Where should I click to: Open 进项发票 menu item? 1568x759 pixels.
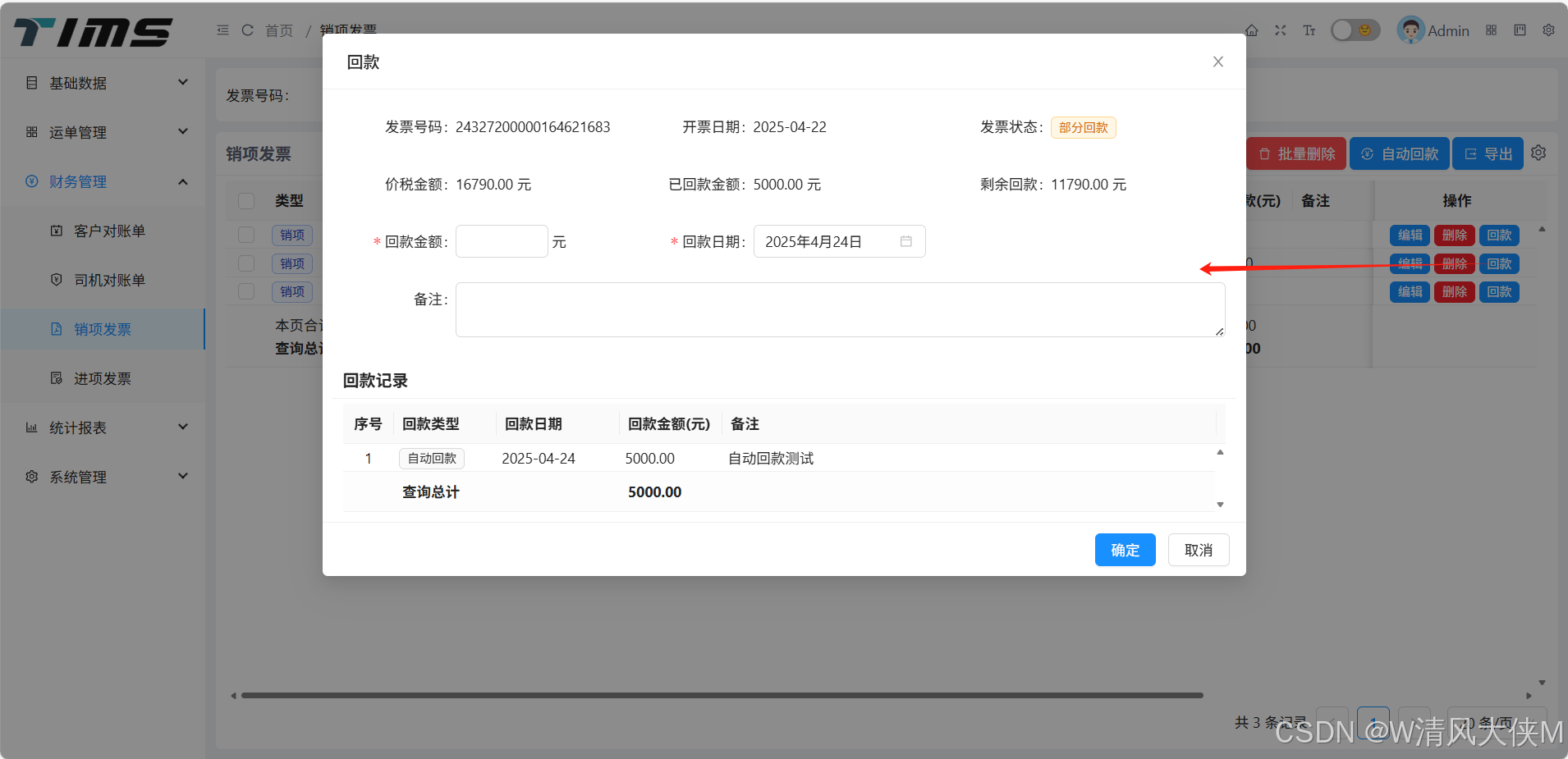coord(103,378)
